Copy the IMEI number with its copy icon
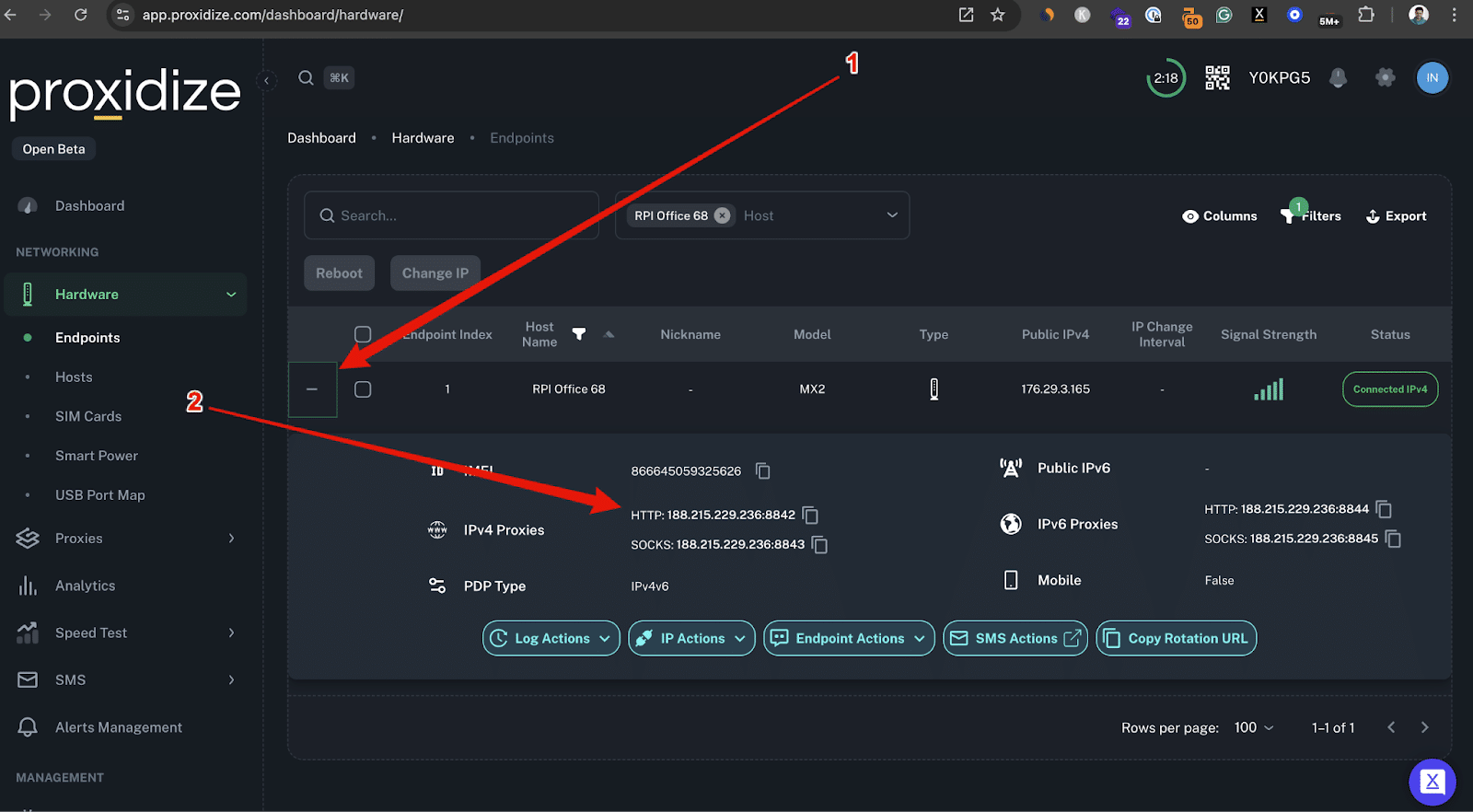 [762, 470]
